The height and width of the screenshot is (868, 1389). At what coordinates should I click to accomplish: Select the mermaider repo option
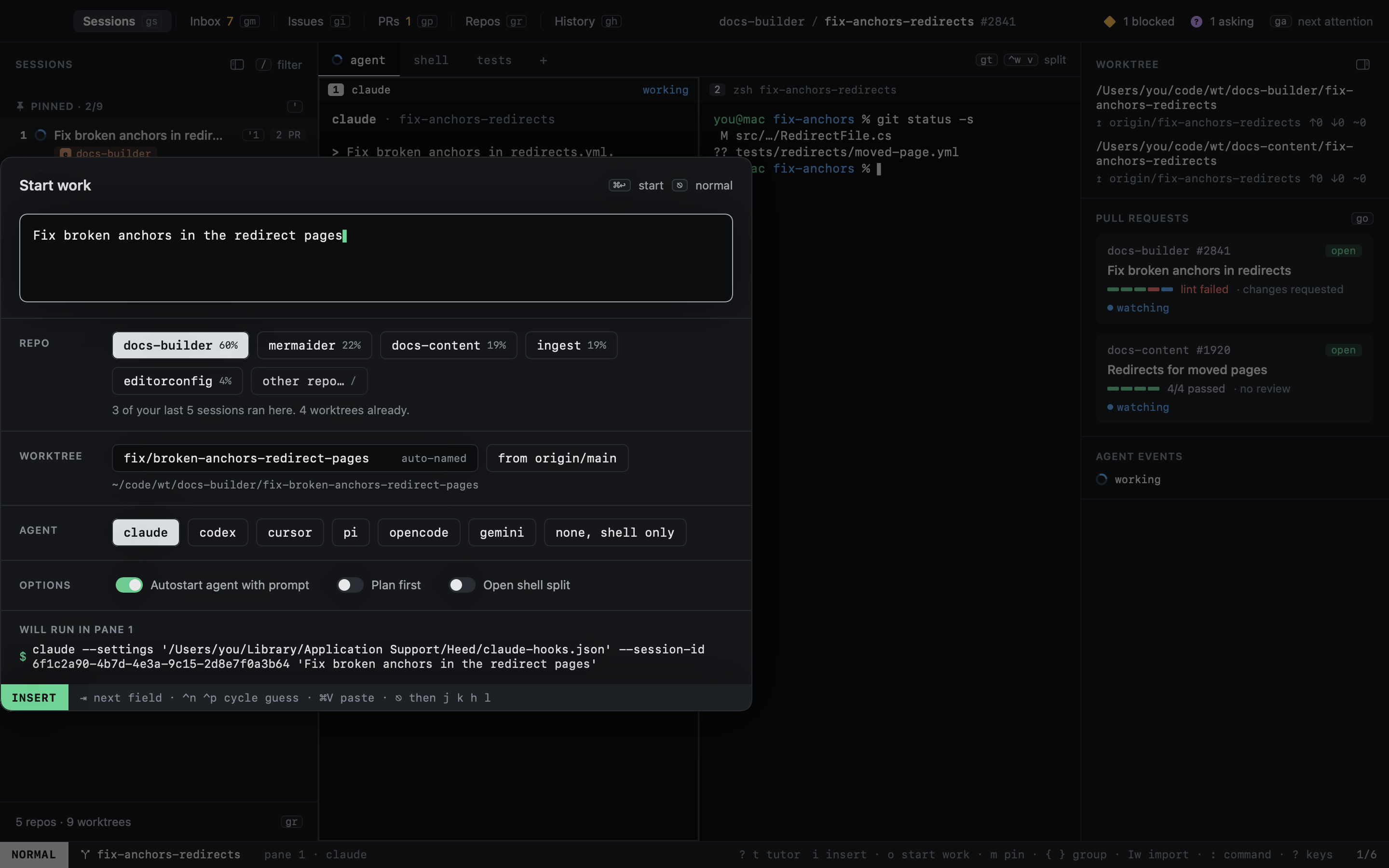pos(314,345)
